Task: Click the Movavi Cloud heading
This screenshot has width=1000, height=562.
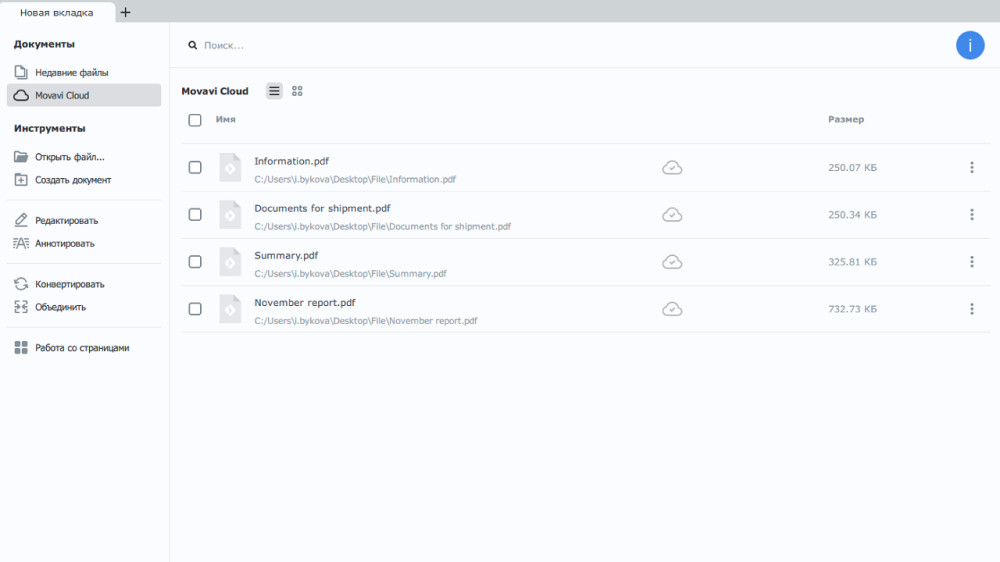Action: click(x=215, y=91)
